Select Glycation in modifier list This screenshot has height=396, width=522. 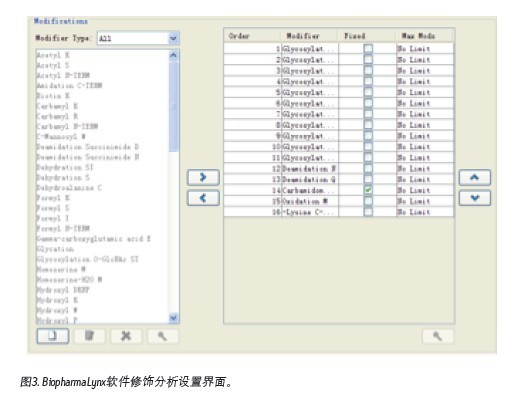pos(55,249)
